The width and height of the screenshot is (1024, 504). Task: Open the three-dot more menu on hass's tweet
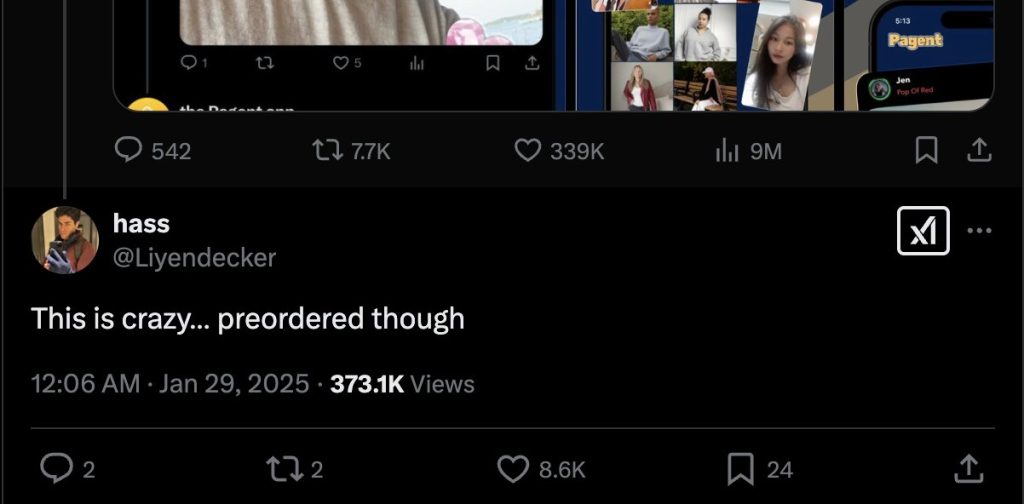tap(979, 230)
